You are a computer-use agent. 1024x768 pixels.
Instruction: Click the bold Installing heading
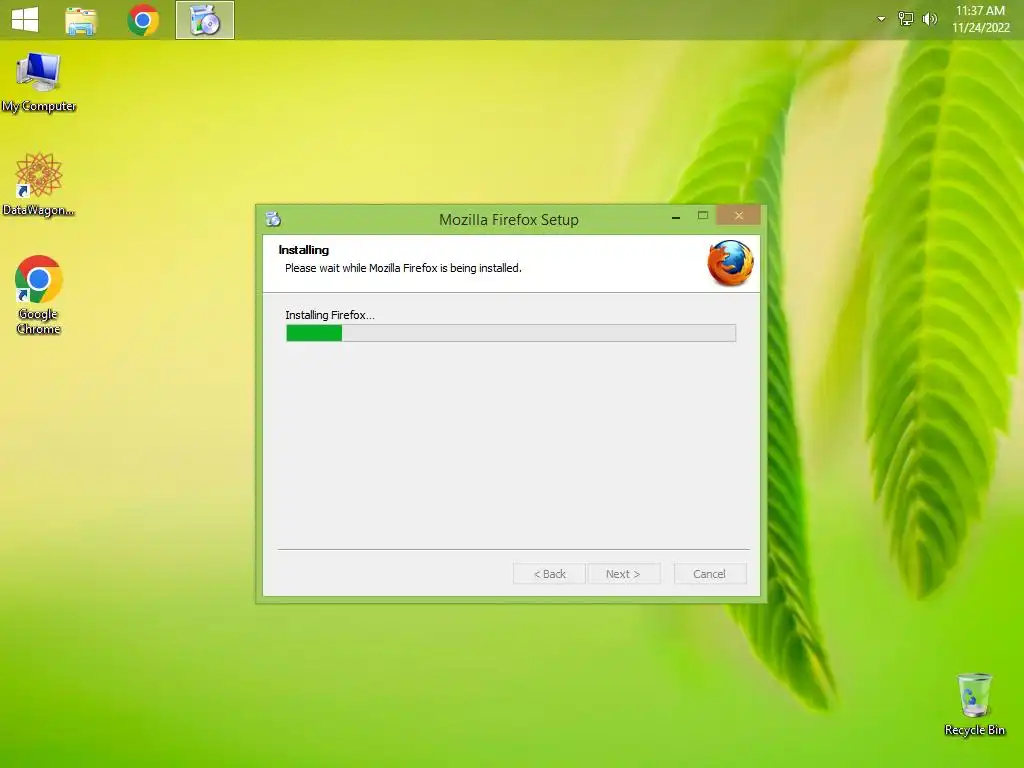[304, 250]
